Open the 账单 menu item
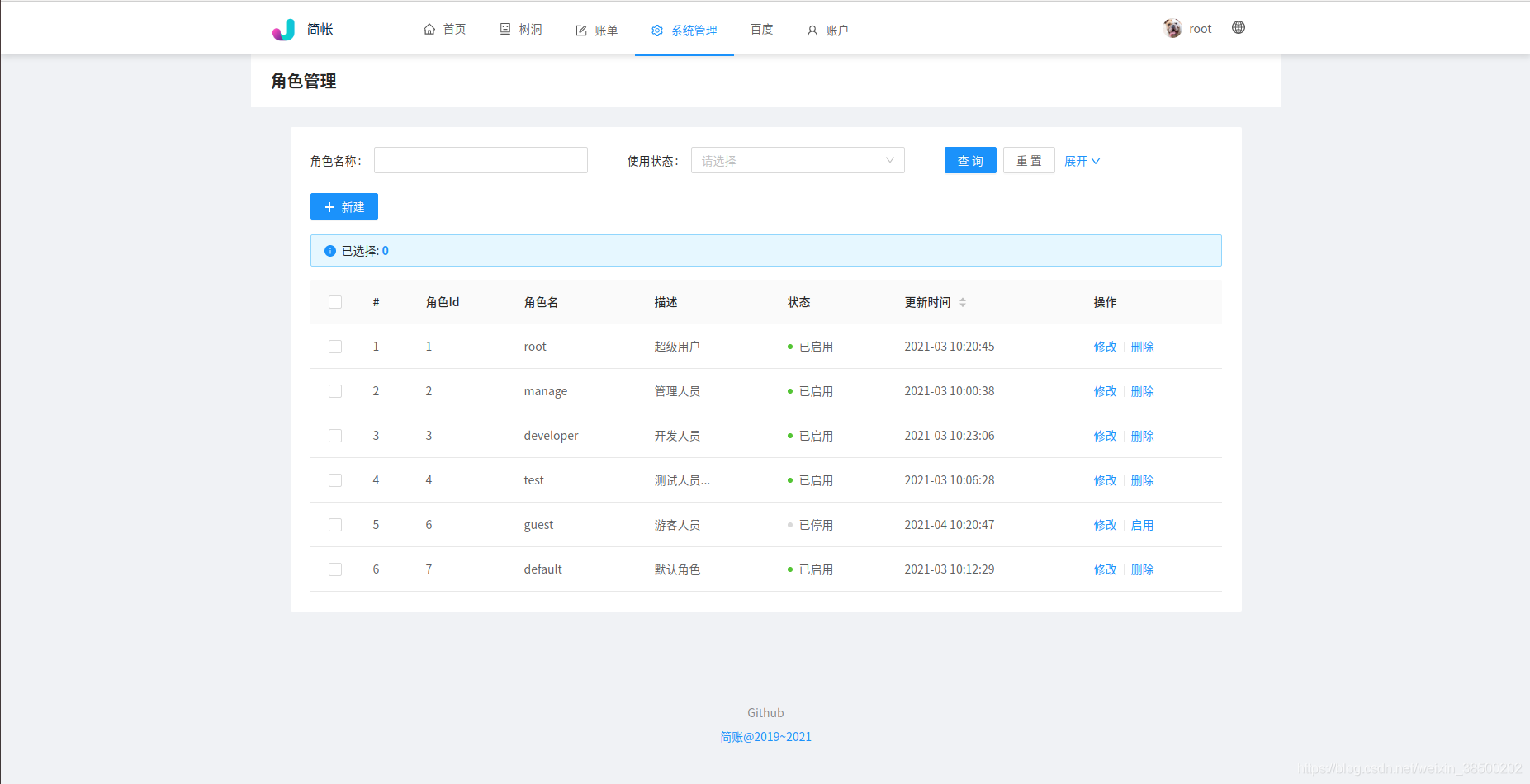 597,31
